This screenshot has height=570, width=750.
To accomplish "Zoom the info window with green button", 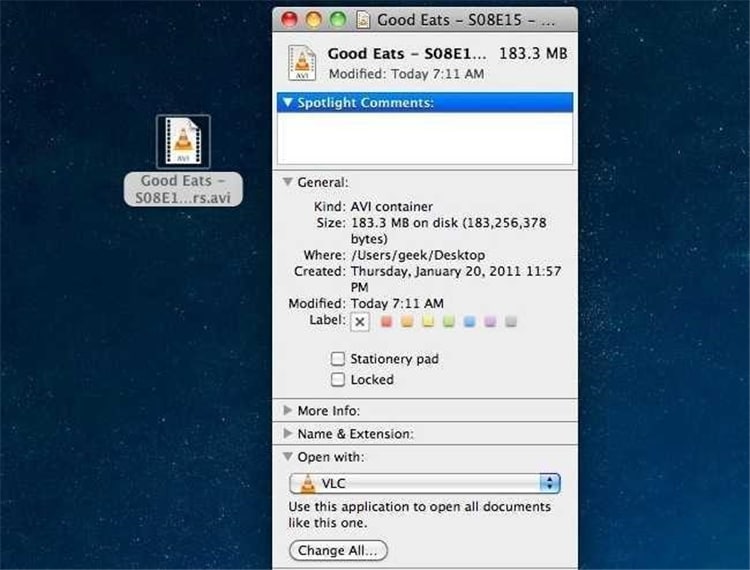I will coord(338,20).
